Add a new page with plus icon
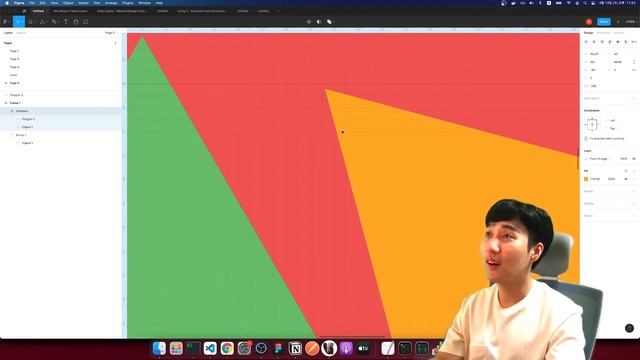Screen dimensions: 640x360 pos(116,43)
